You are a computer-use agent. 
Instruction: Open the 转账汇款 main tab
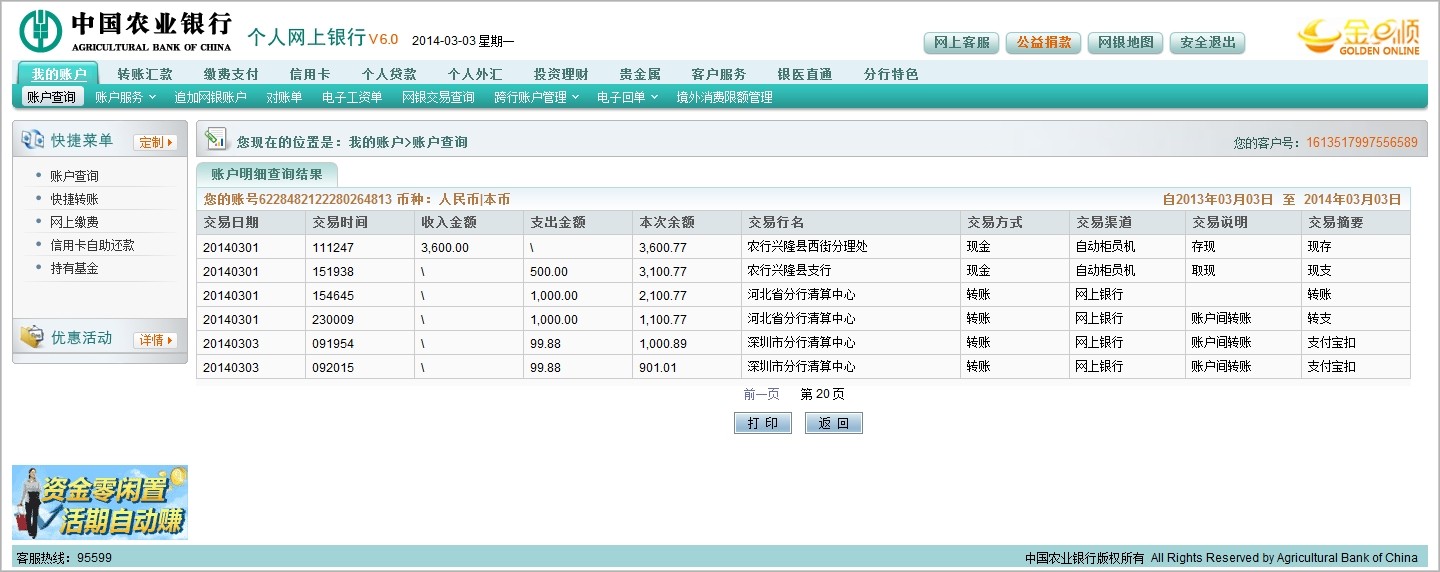(x=145, y=74)
